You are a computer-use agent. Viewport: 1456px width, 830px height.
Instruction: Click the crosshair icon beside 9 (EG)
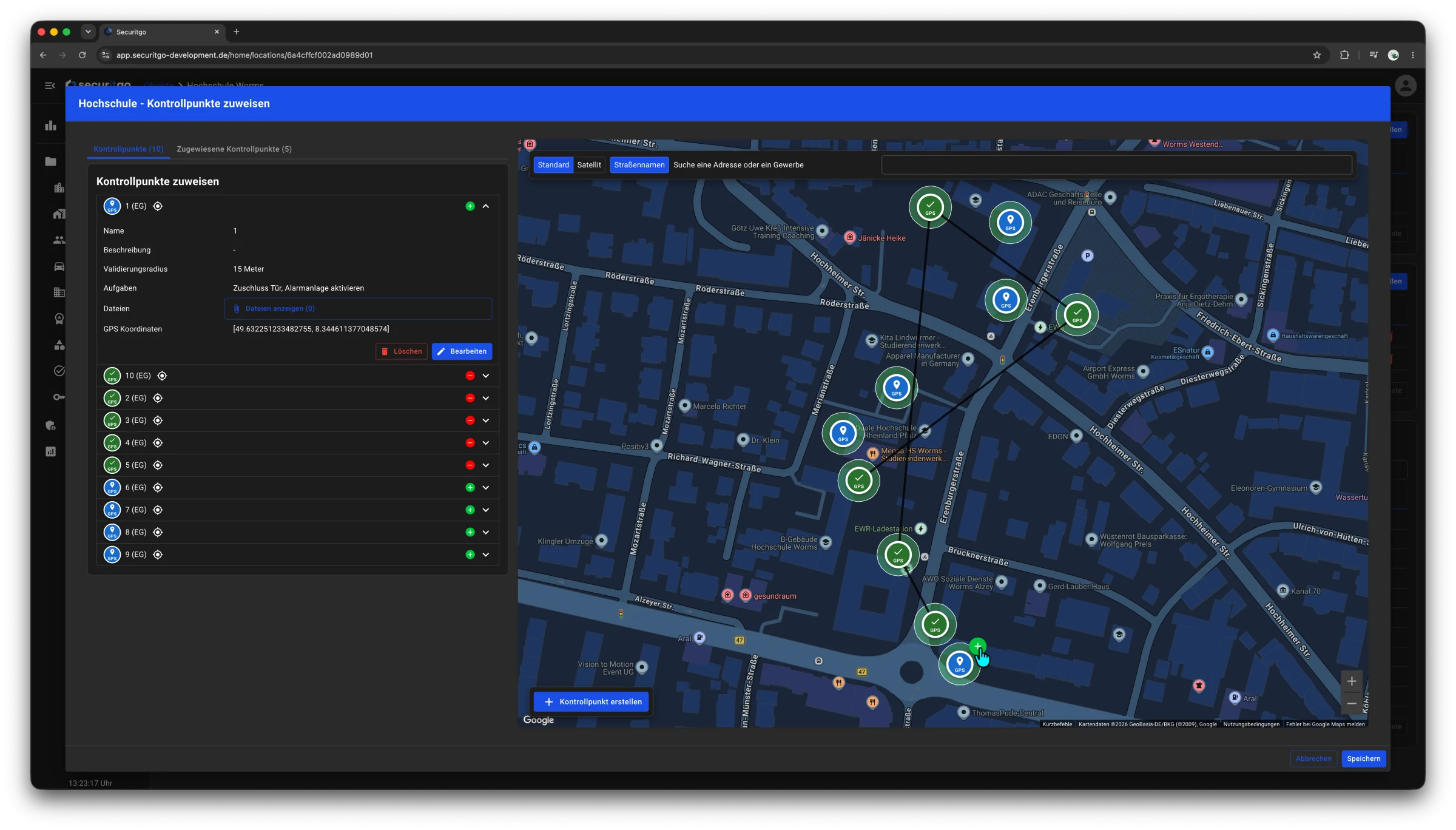(158, 555)
